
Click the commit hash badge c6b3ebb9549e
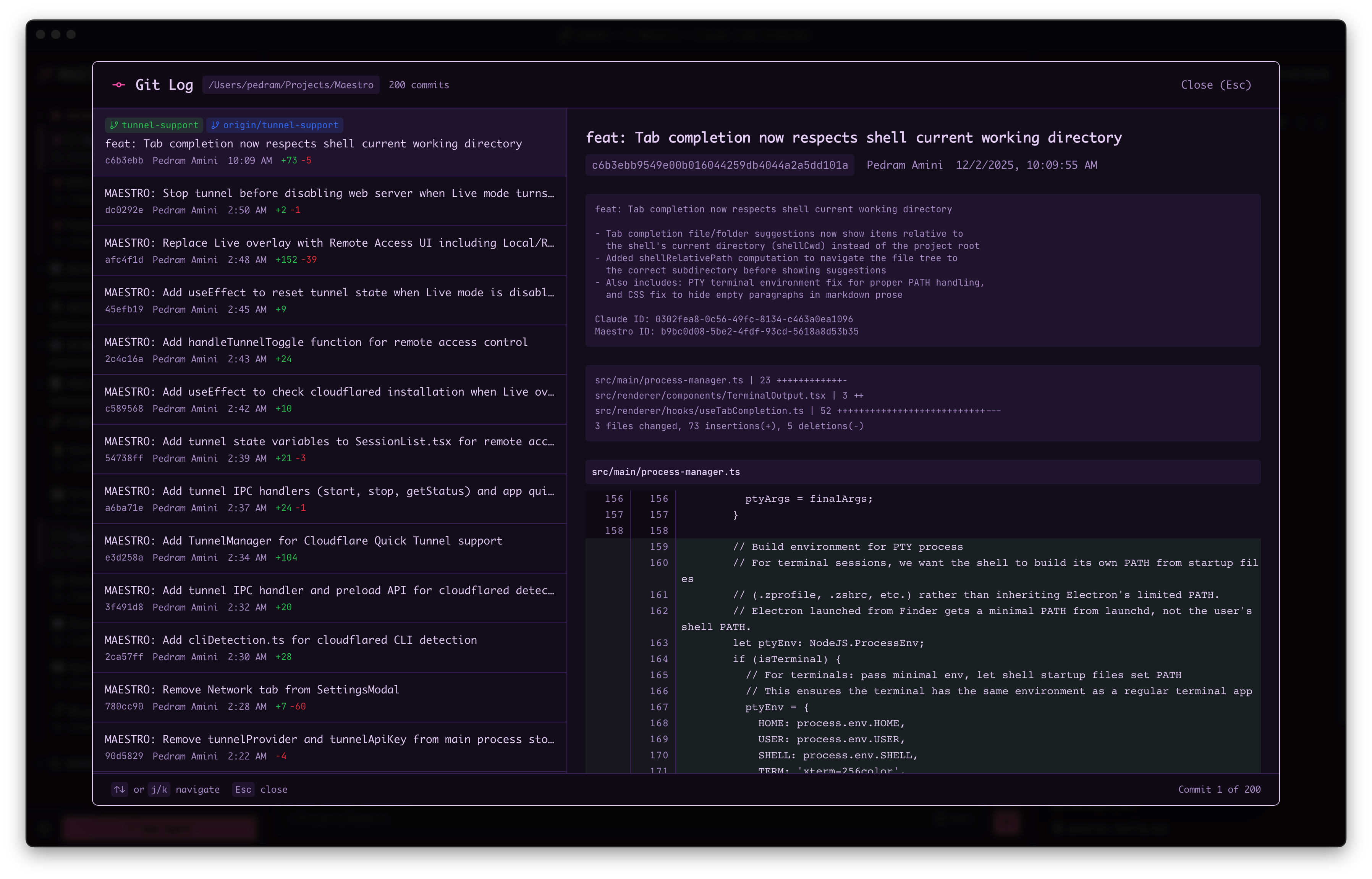(719, 165)
